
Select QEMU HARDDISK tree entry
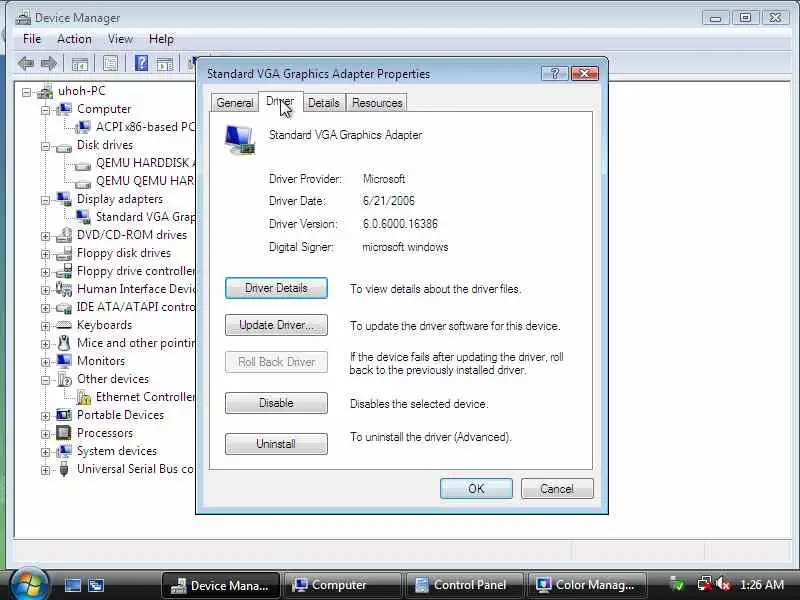tap(145, 163)
